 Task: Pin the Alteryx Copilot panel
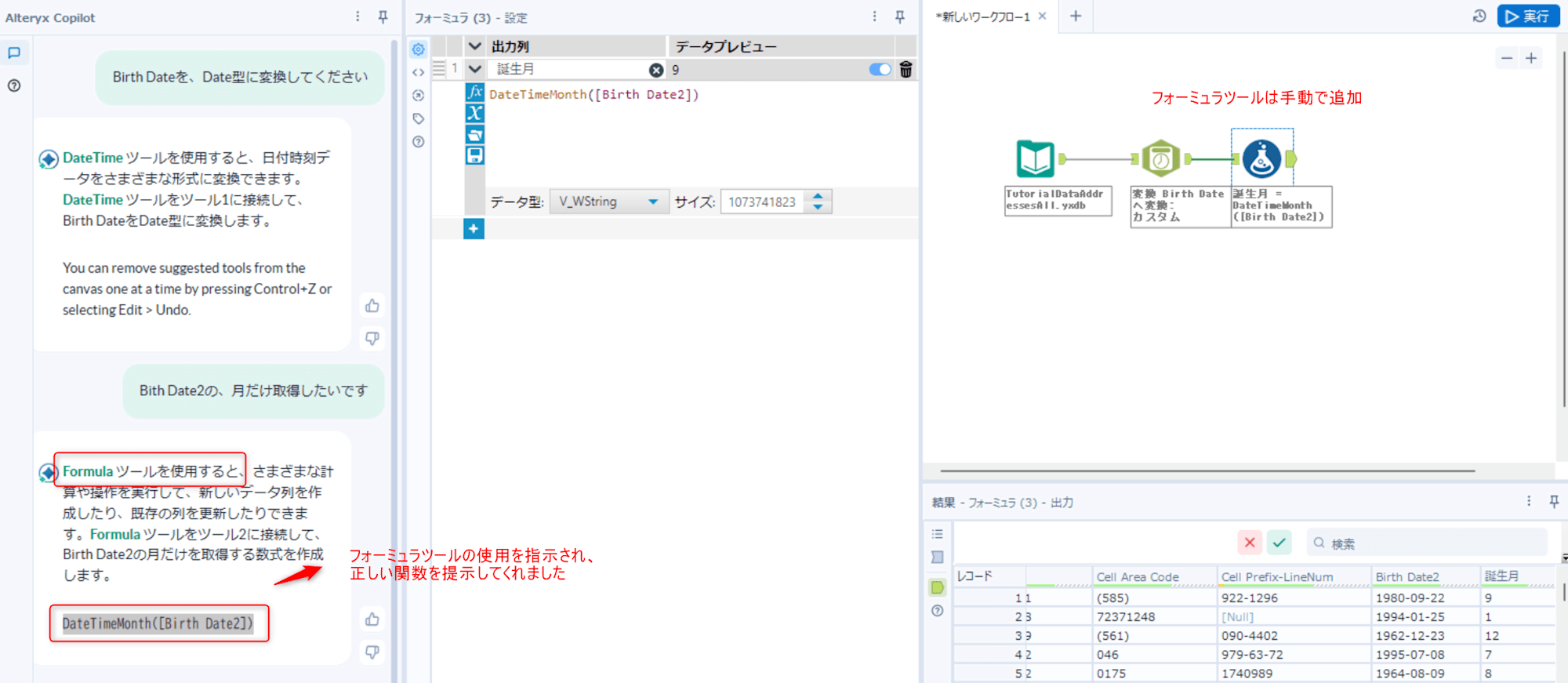pos(383,16)
